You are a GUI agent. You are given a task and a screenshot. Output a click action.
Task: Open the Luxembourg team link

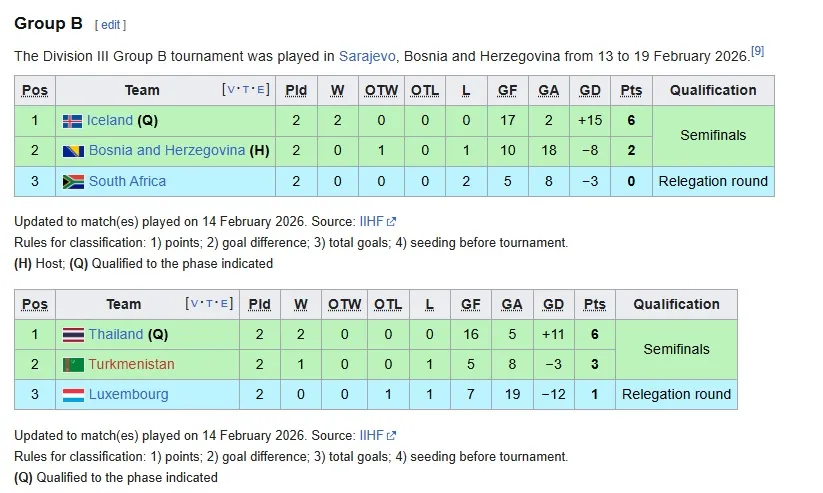tap(128, 395)
